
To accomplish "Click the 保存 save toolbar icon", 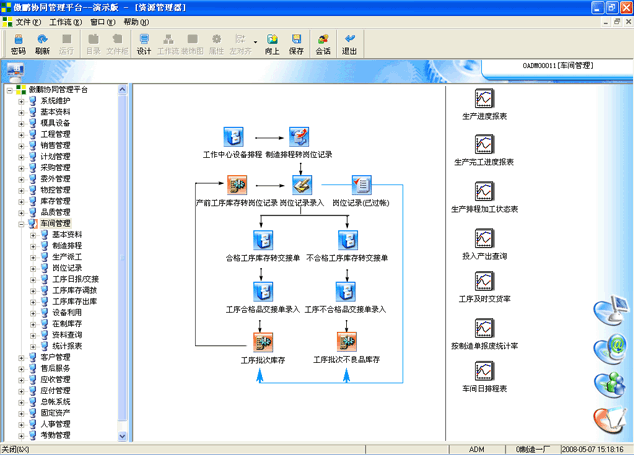I will (x=296, y=44).
